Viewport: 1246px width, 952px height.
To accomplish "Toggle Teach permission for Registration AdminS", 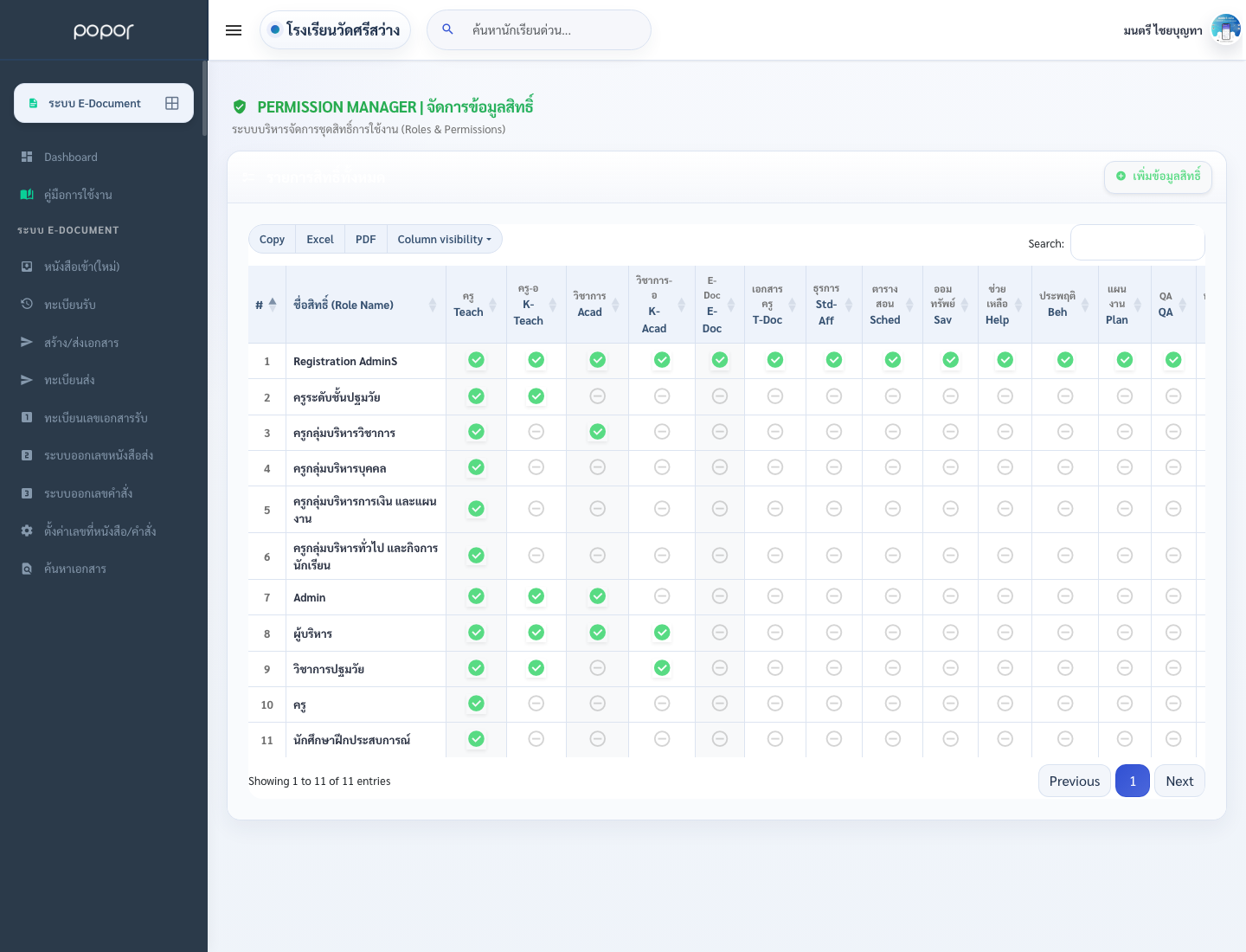I will coord(476,360).
